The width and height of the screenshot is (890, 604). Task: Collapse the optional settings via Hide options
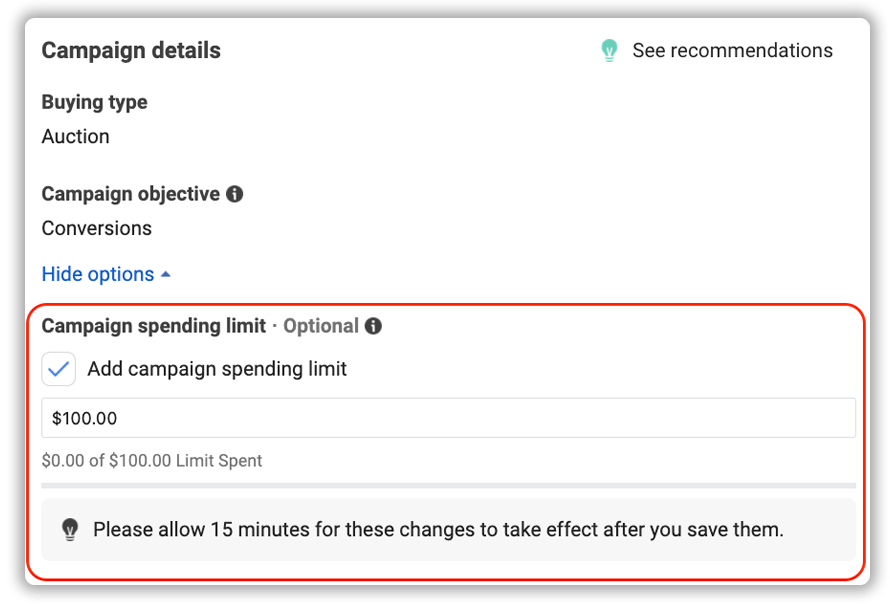[96, 273]
